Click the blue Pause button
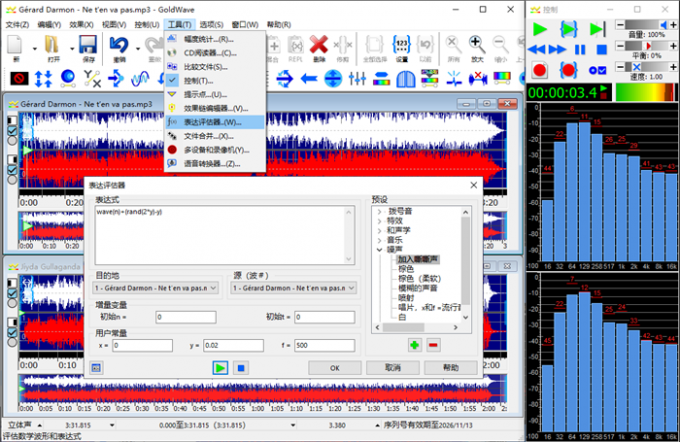The width and height of the screenshot is (680, 442). 580,49
